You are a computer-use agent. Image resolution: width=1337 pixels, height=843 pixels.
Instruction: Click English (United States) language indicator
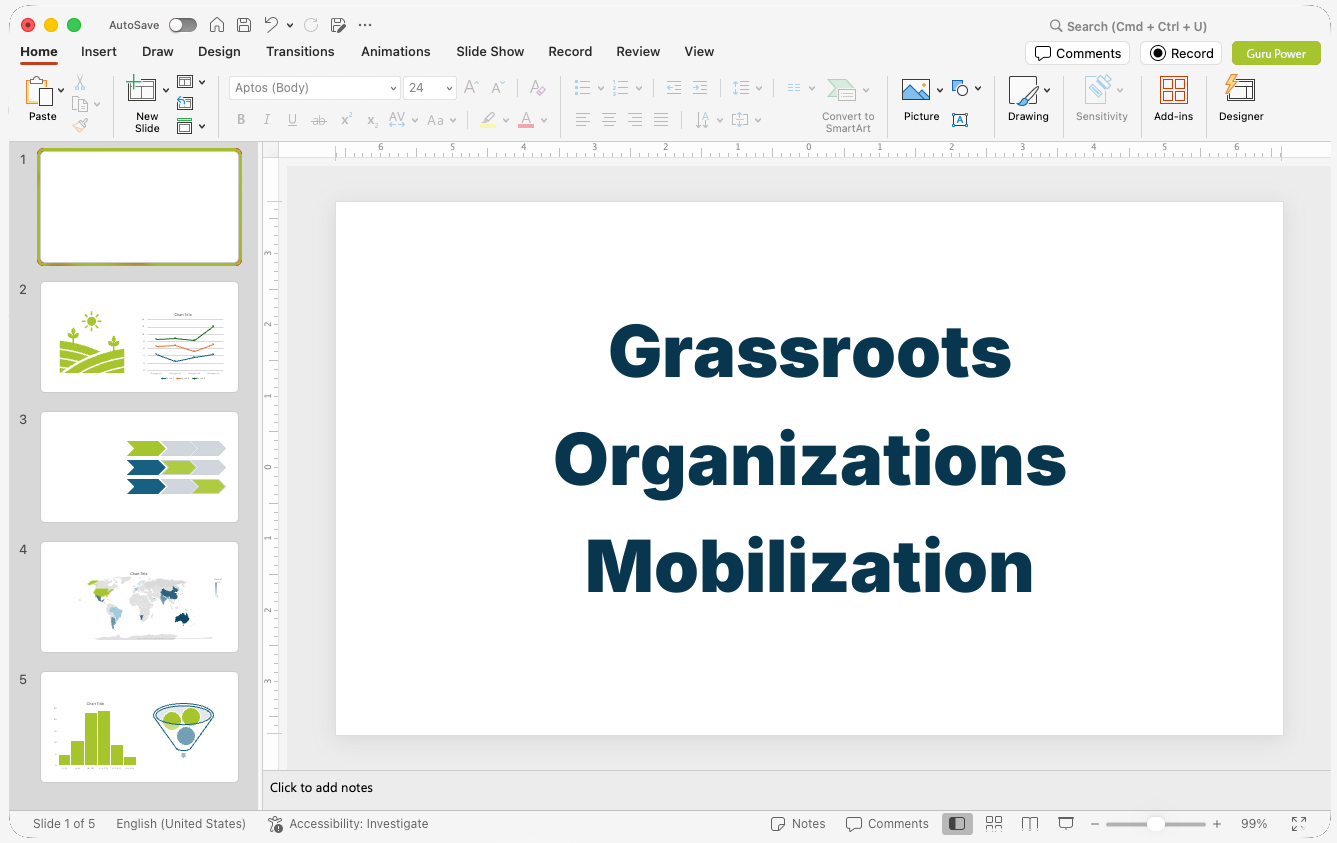(181, 824)
